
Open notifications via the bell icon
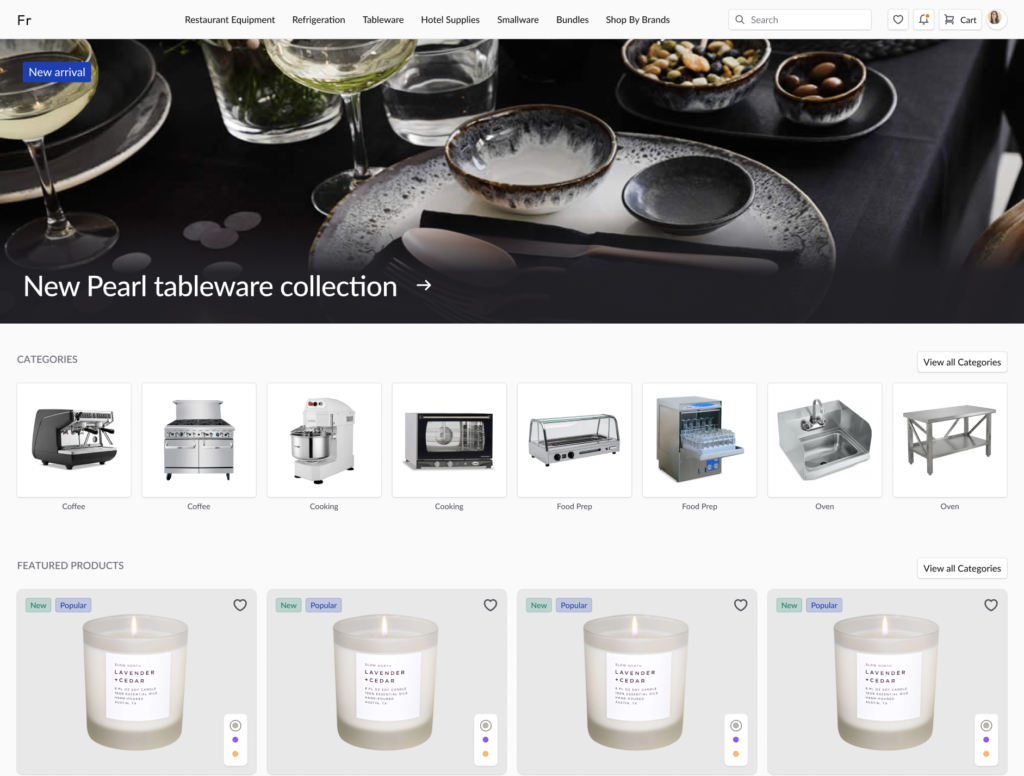click(x=923, y=20)
